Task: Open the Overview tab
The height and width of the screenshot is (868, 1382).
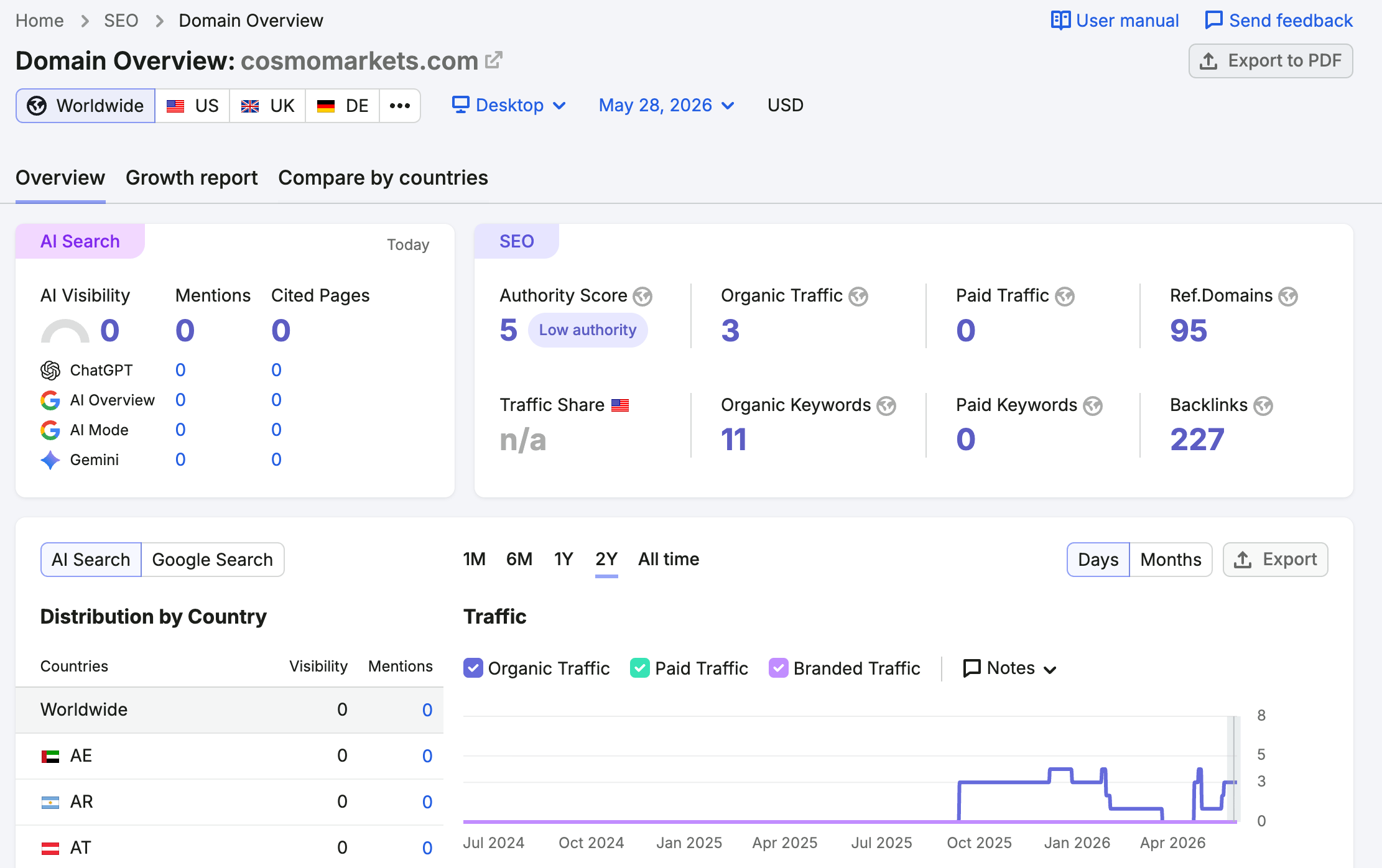Action: click(x=60, y=178)
